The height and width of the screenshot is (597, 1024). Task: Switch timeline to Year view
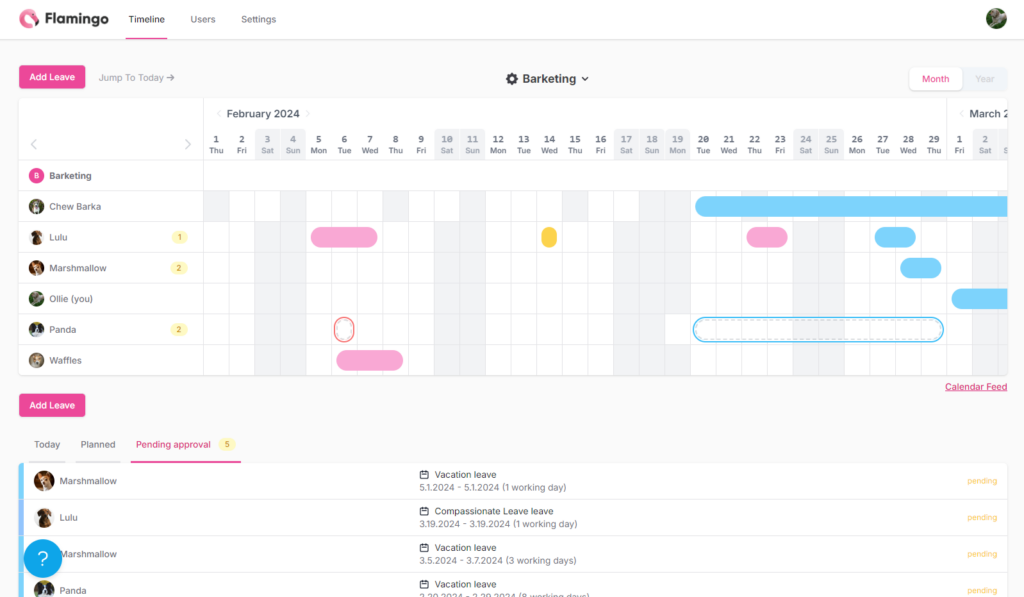tap(984, 79)
